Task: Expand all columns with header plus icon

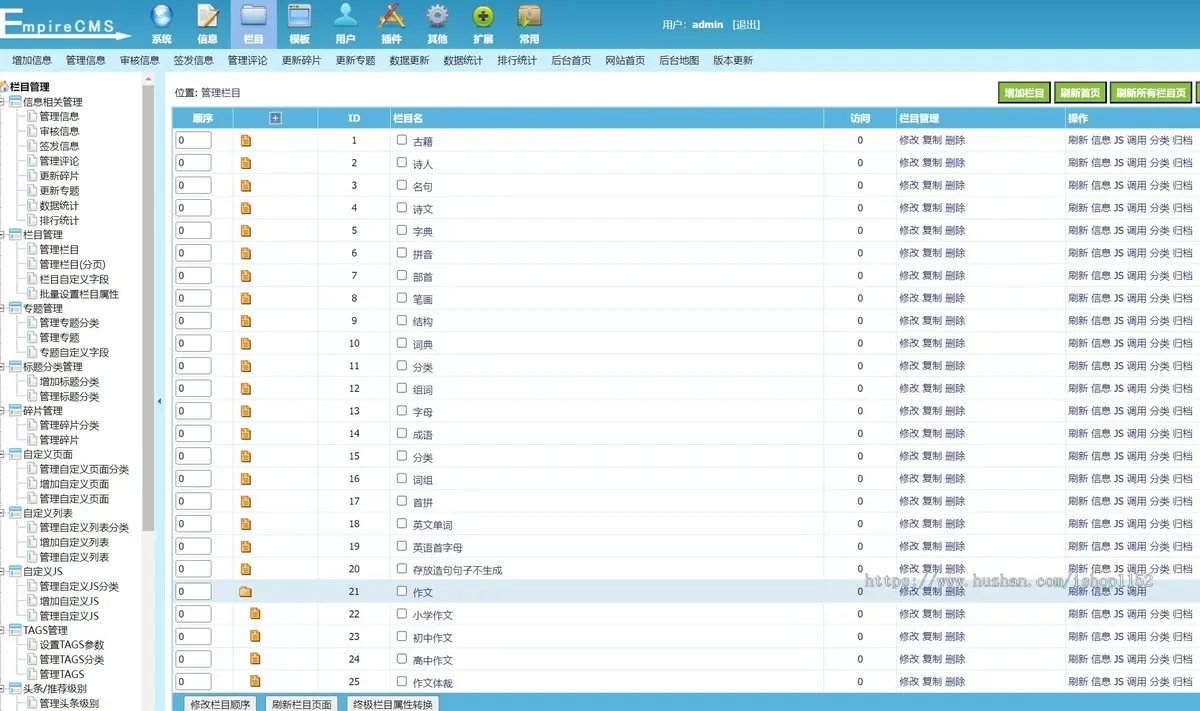Action: tap(276, 118)
